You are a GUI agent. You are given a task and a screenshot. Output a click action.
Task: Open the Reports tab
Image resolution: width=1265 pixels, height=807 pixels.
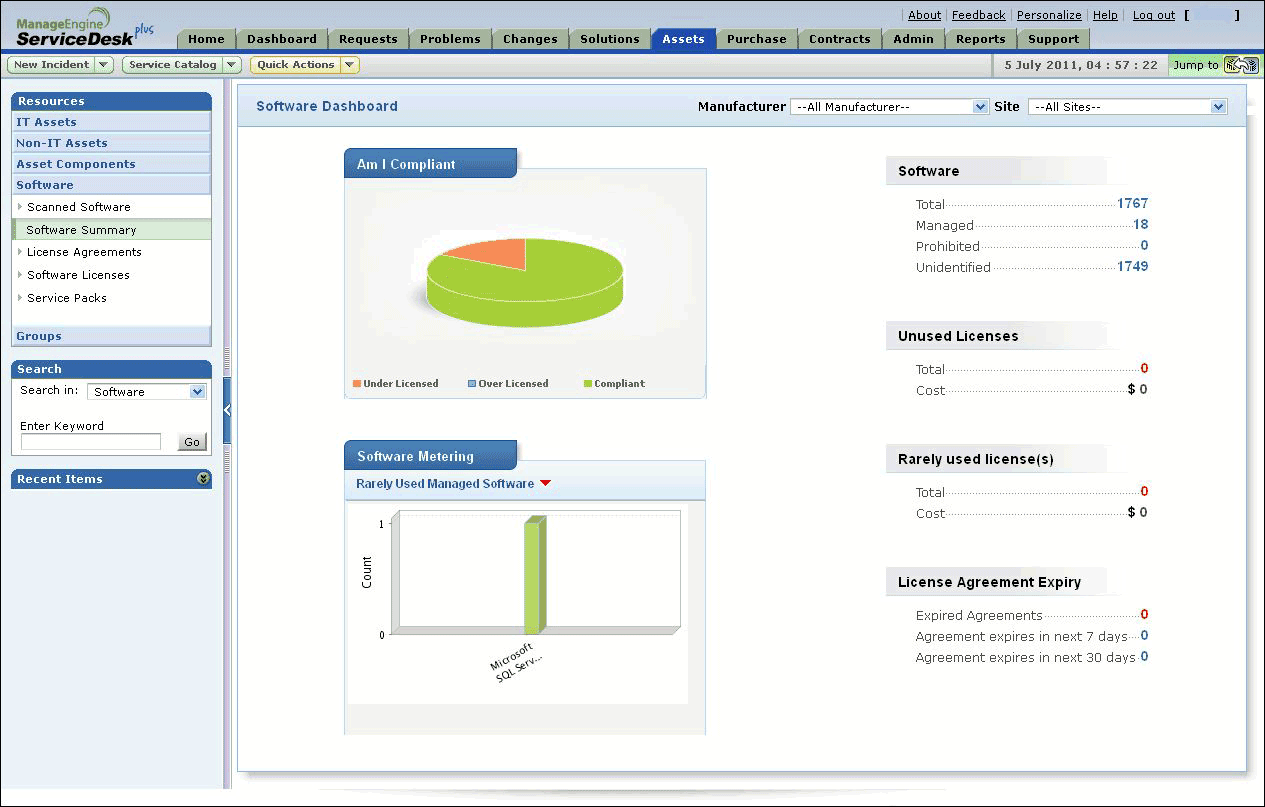(980, 39)
